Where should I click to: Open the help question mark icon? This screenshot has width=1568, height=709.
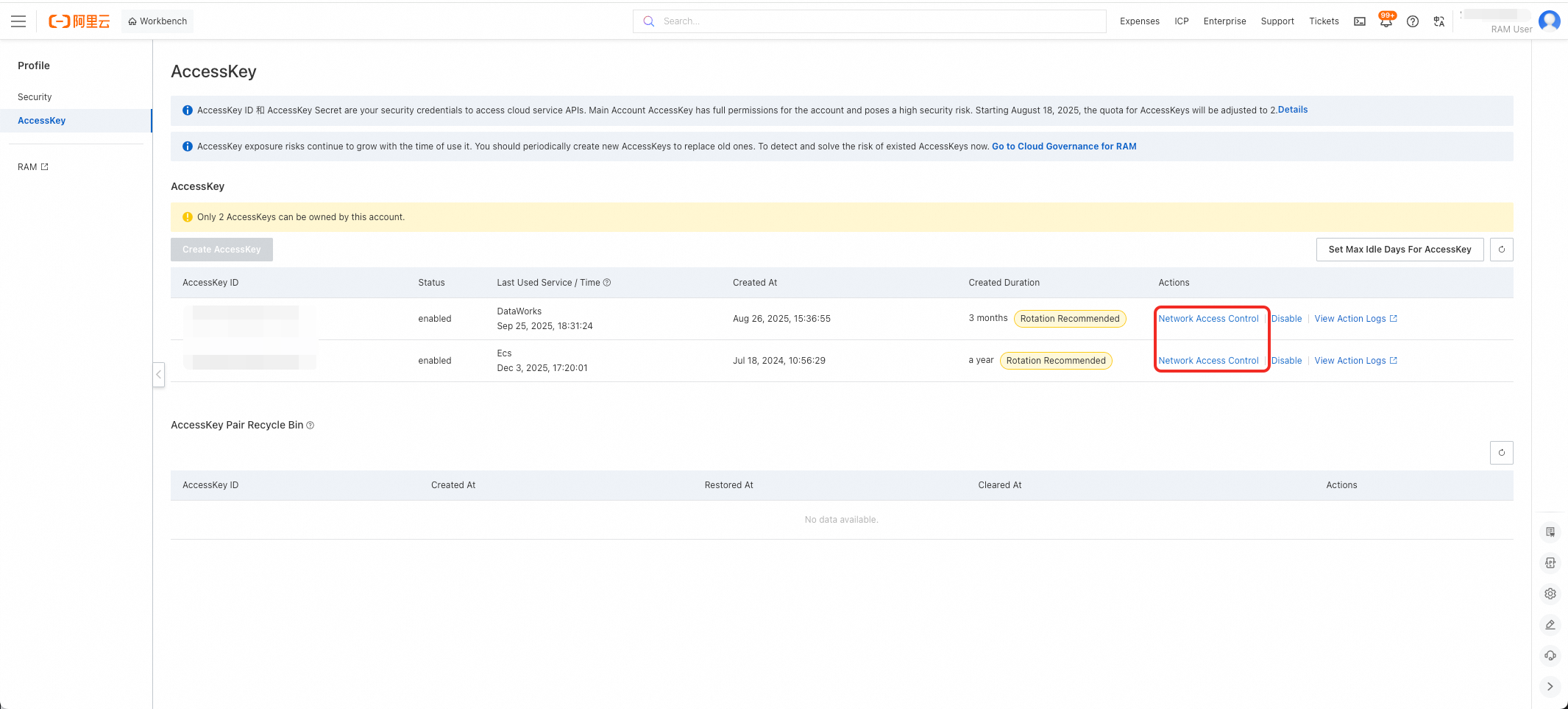click(1413, 21)
